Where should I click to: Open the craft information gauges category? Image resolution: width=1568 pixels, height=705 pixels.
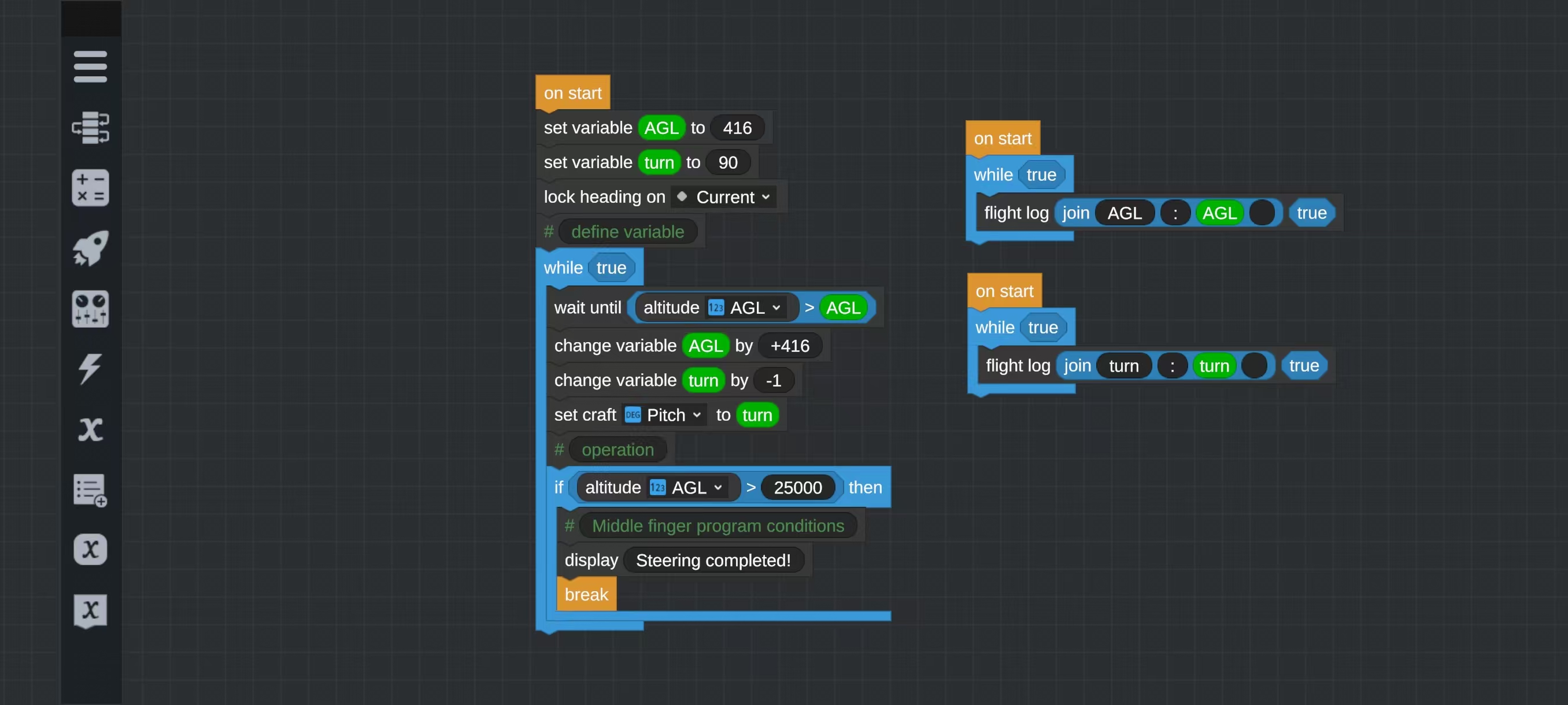[x=90, y=309]
